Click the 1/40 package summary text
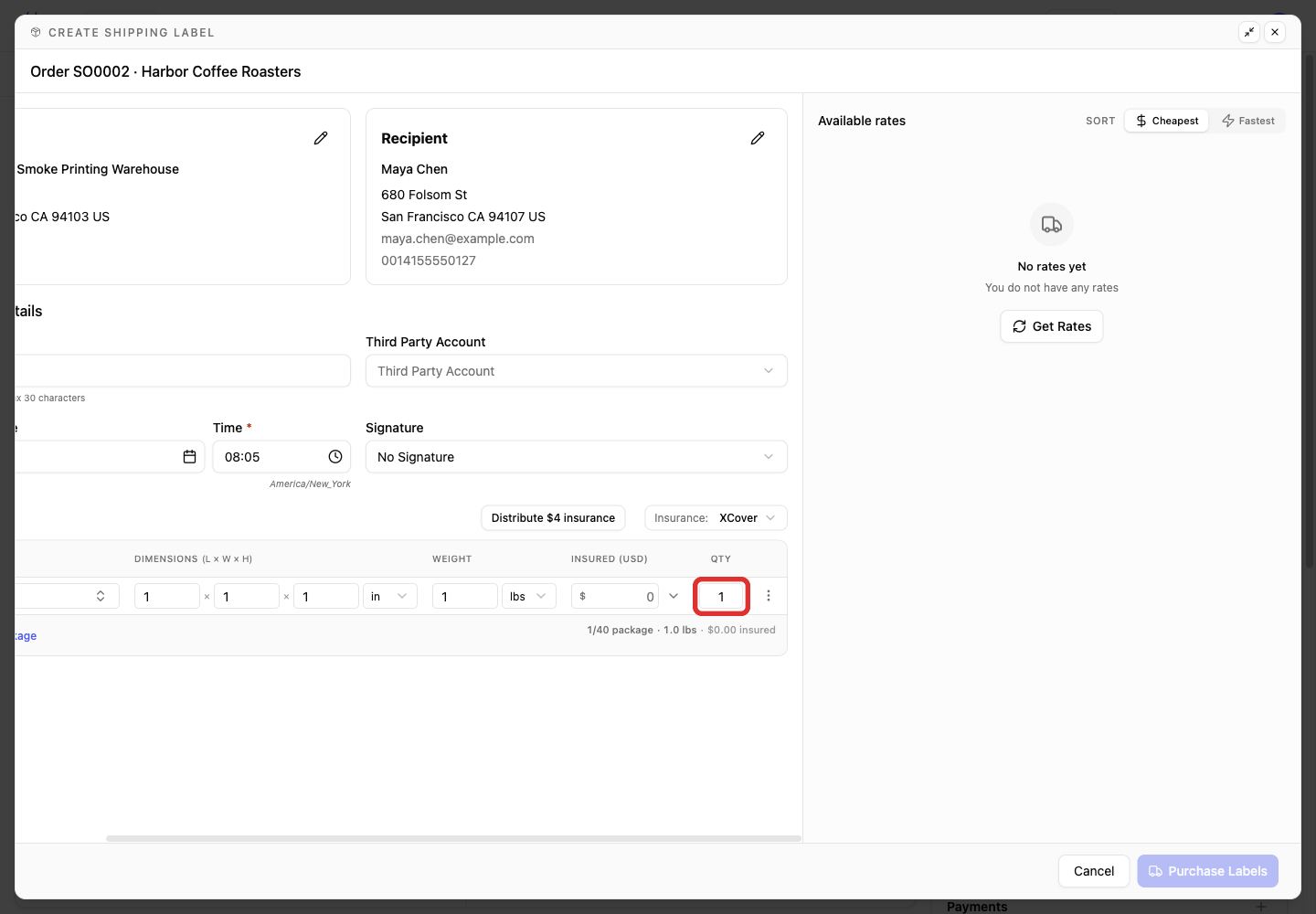 coord(620,630)
